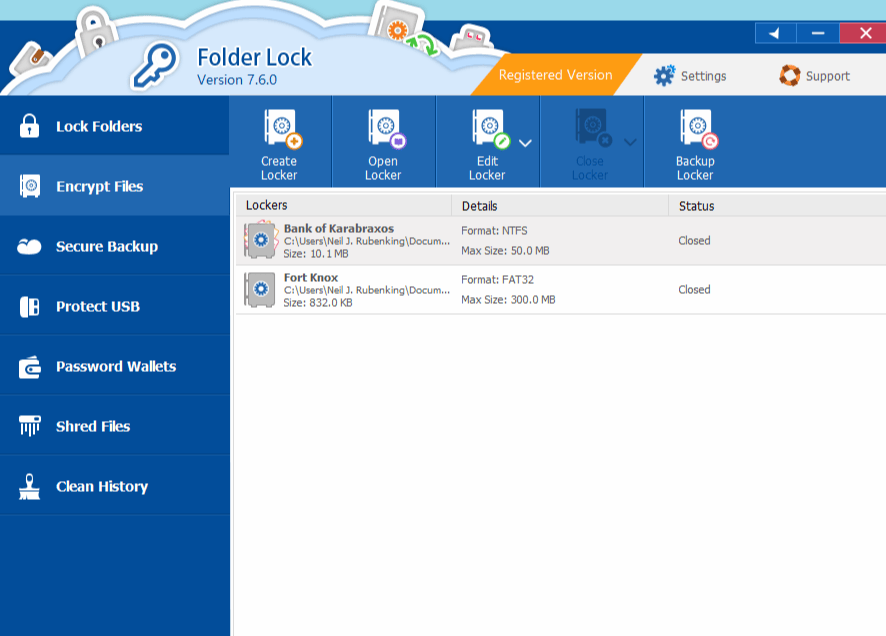The height and width of the screenshot is (636, 886).
Task: Click the Support lifebuoy icon
Action: point(790,75)
